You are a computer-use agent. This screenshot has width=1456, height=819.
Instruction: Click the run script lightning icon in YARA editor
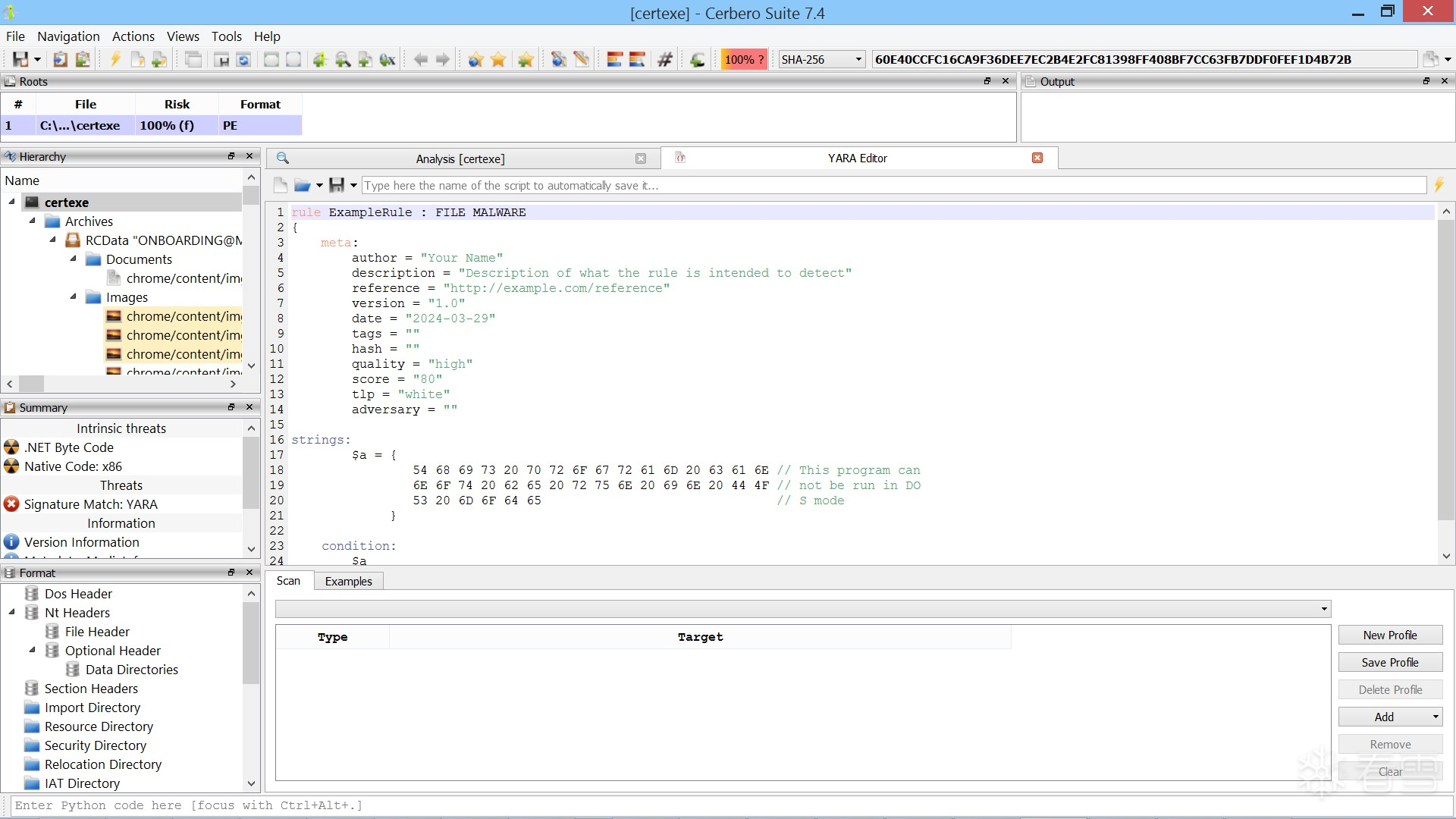pyautogui.click(x=1439, y=185)
